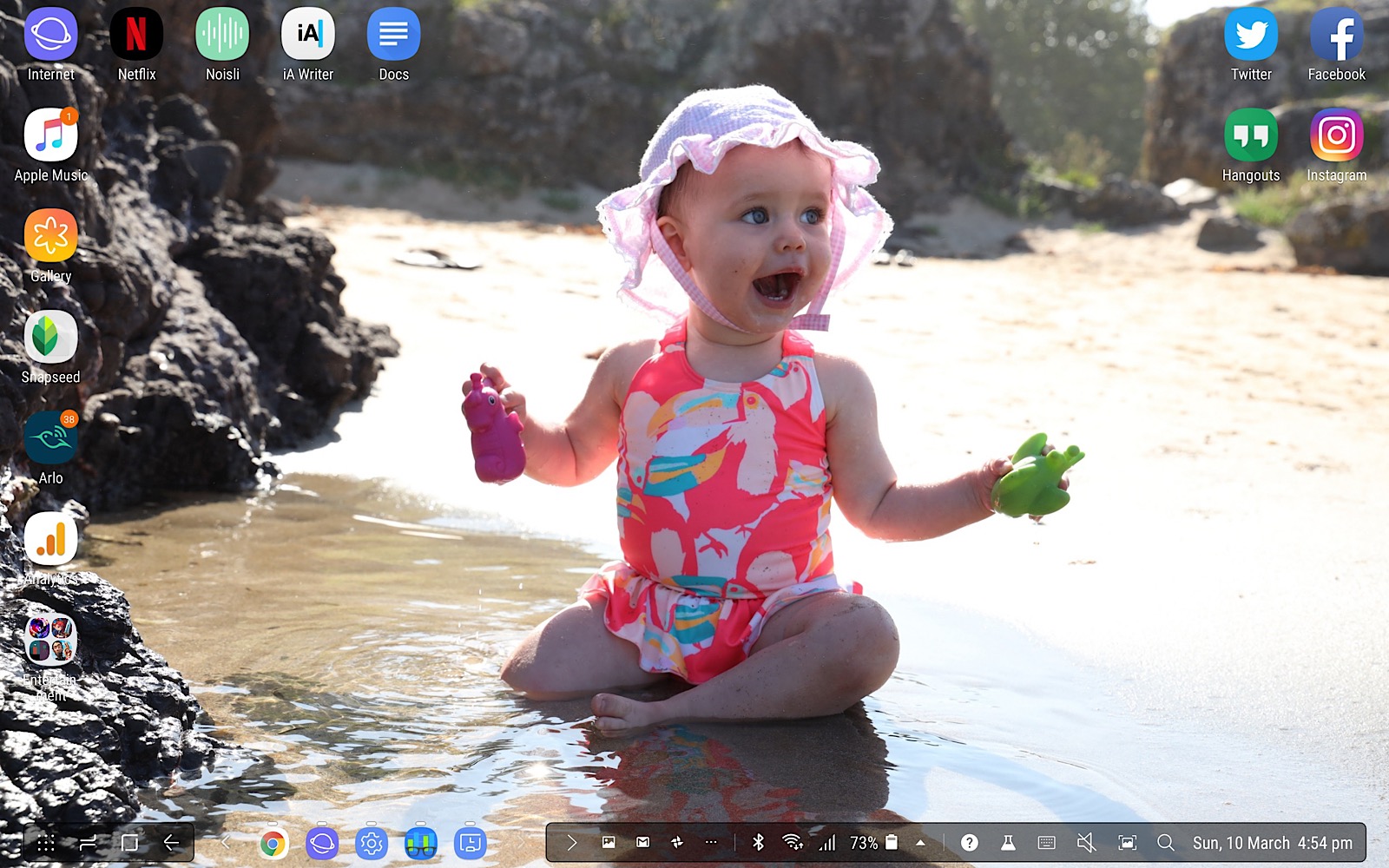Show more notifications via the ellipsis

point(711,843)
